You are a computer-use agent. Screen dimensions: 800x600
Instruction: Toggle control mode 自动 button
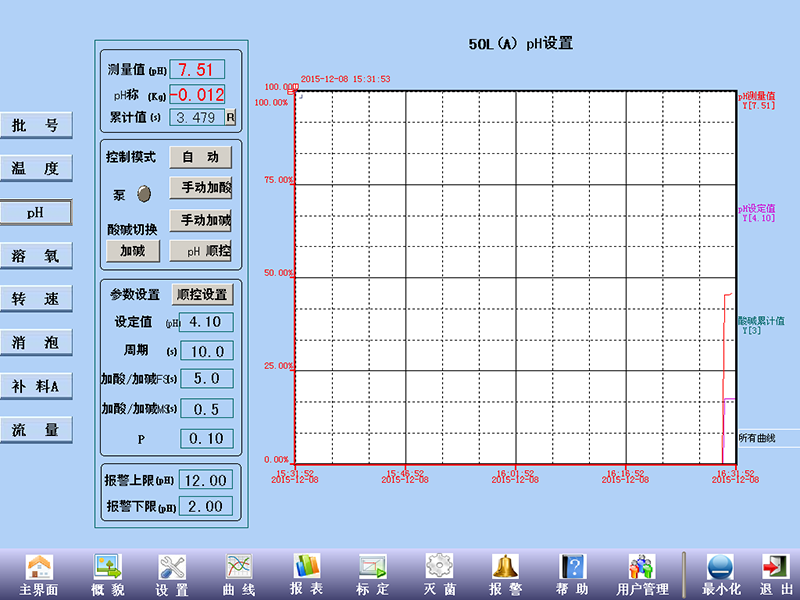click(x=200, y=157)
